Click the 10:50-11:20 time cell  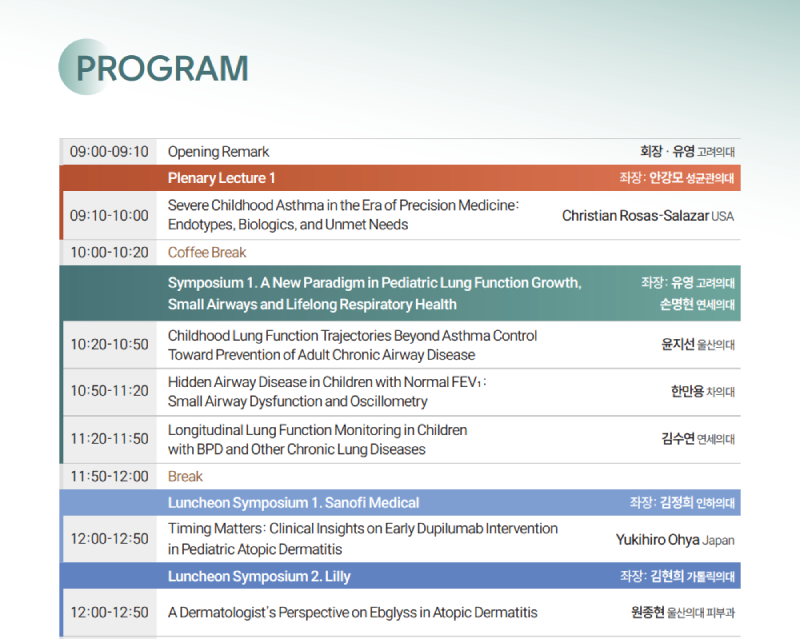[x=109, y=391]
